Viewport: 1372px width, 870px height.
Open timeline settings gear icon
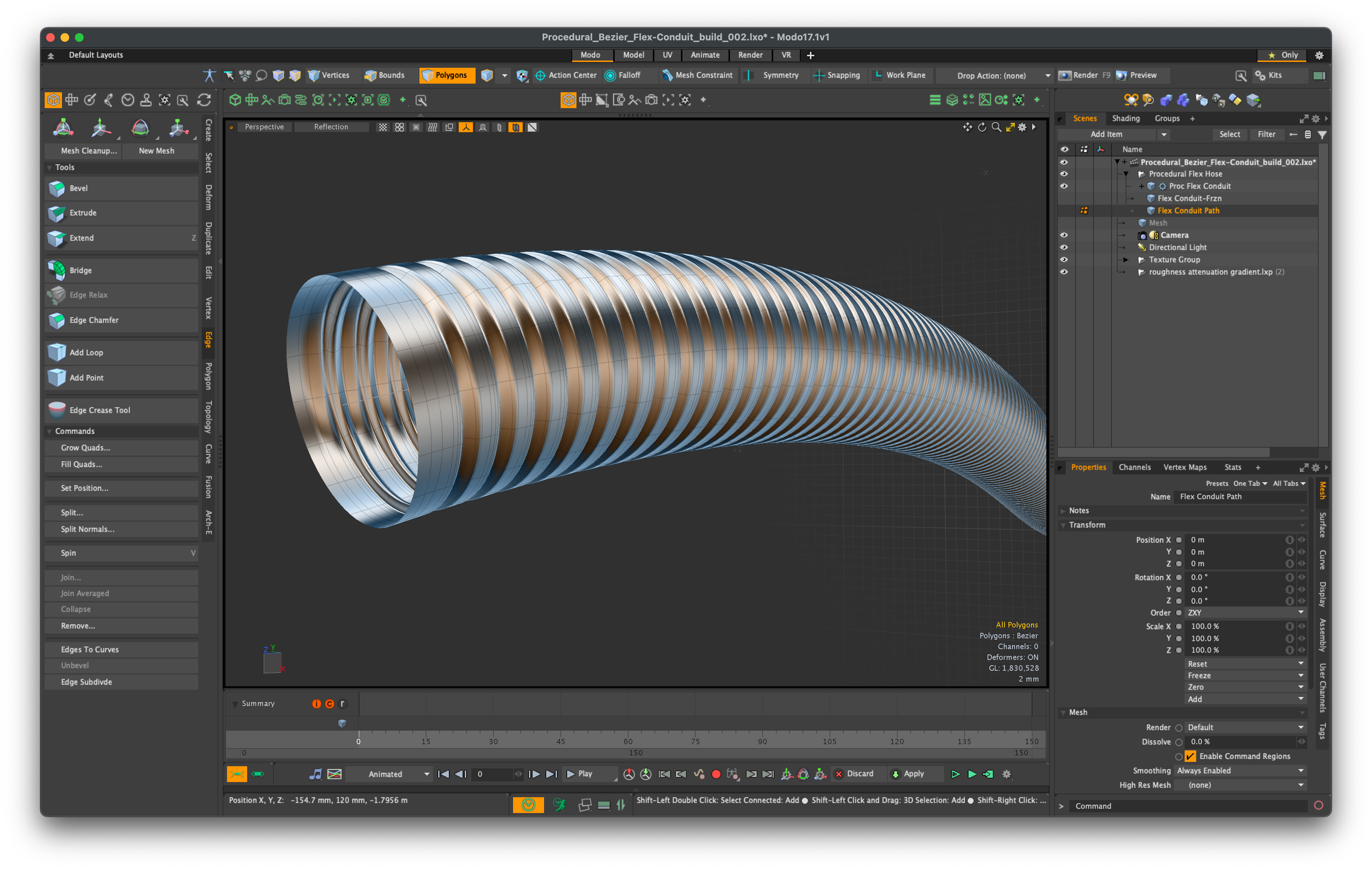(1007, 774)
